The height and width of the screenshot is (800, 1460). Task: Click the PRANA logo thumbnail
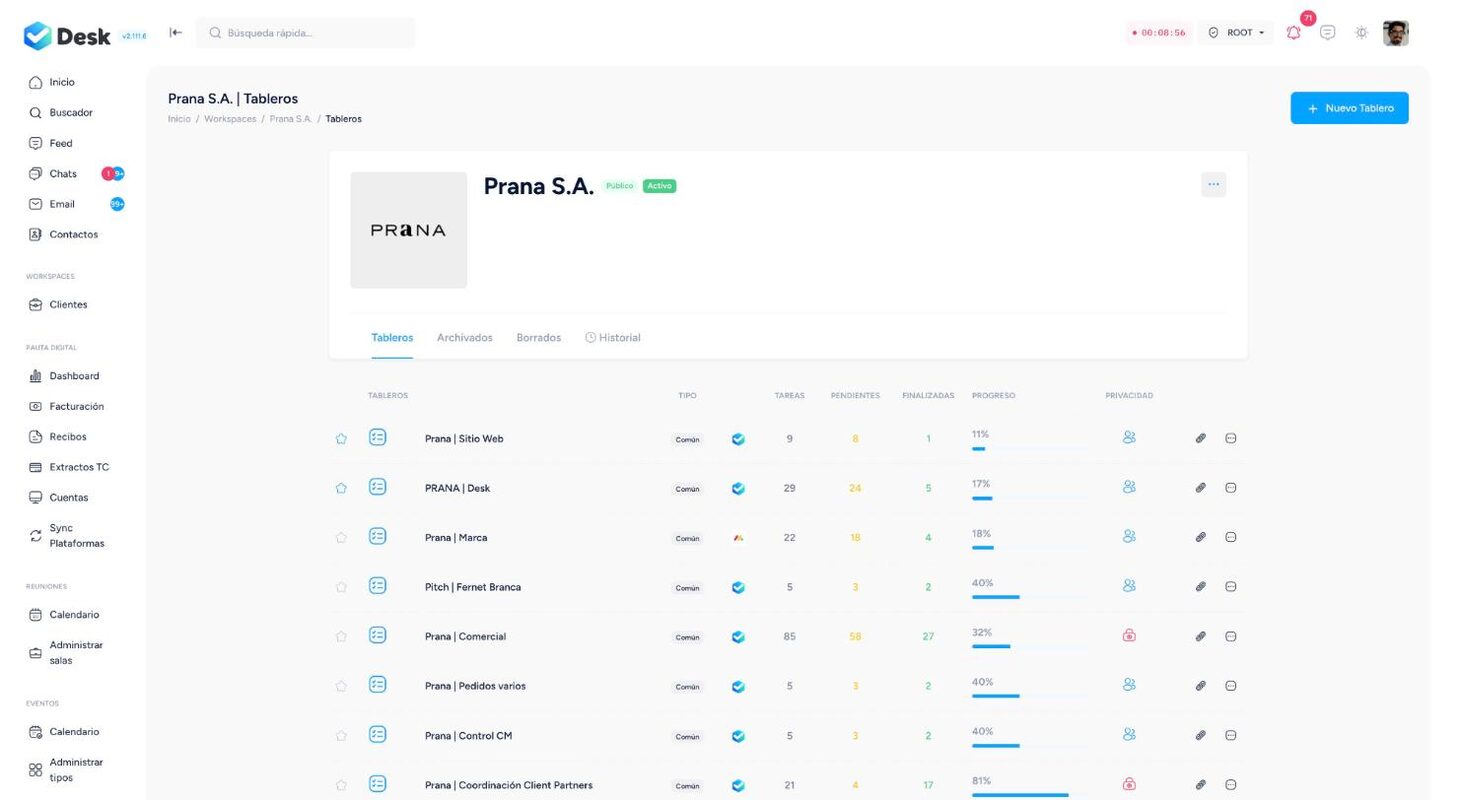coord(408,230)
